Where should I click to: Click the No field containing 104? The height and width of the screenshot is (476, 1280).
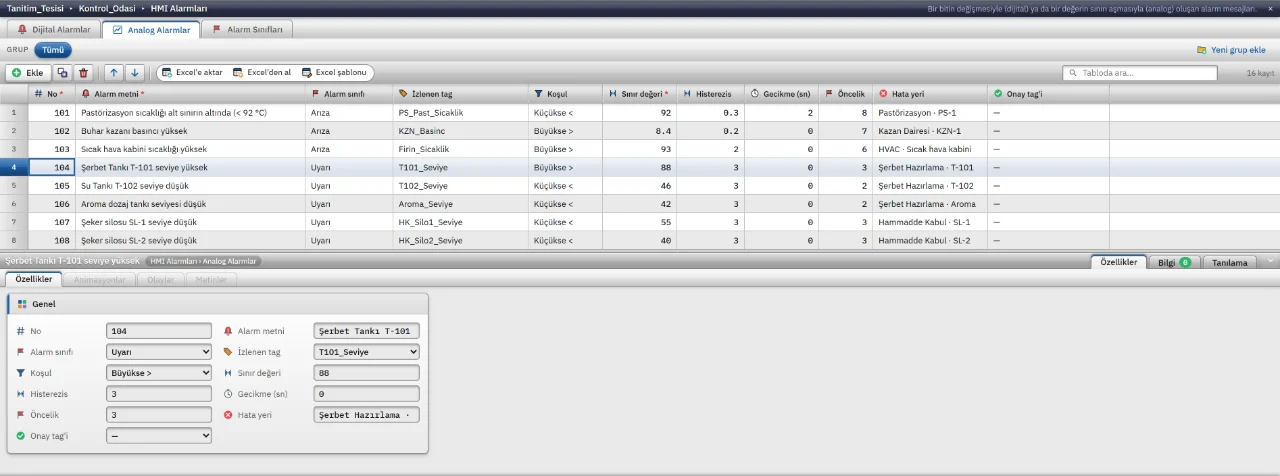pos(159,331)
